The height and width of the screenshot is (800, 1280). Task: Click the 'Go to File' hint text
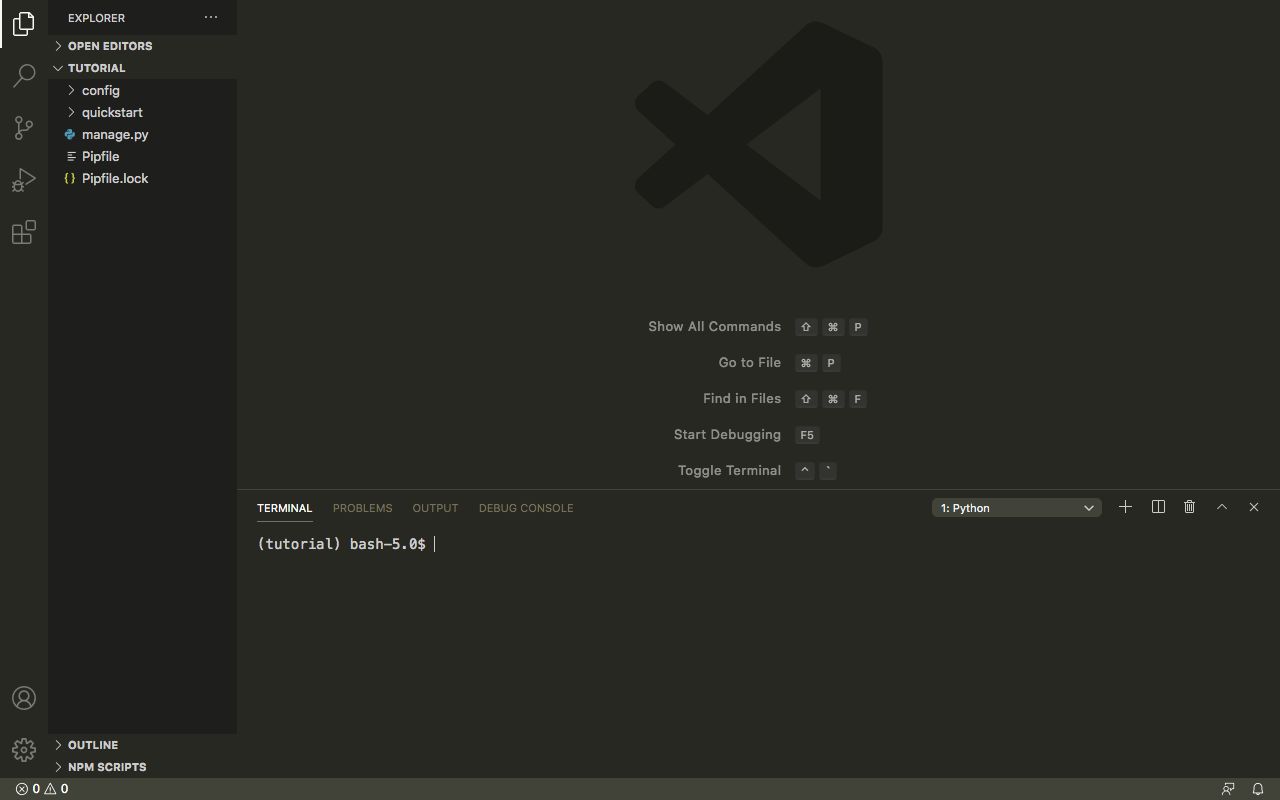pyautogui.click(x=749, y=363)
